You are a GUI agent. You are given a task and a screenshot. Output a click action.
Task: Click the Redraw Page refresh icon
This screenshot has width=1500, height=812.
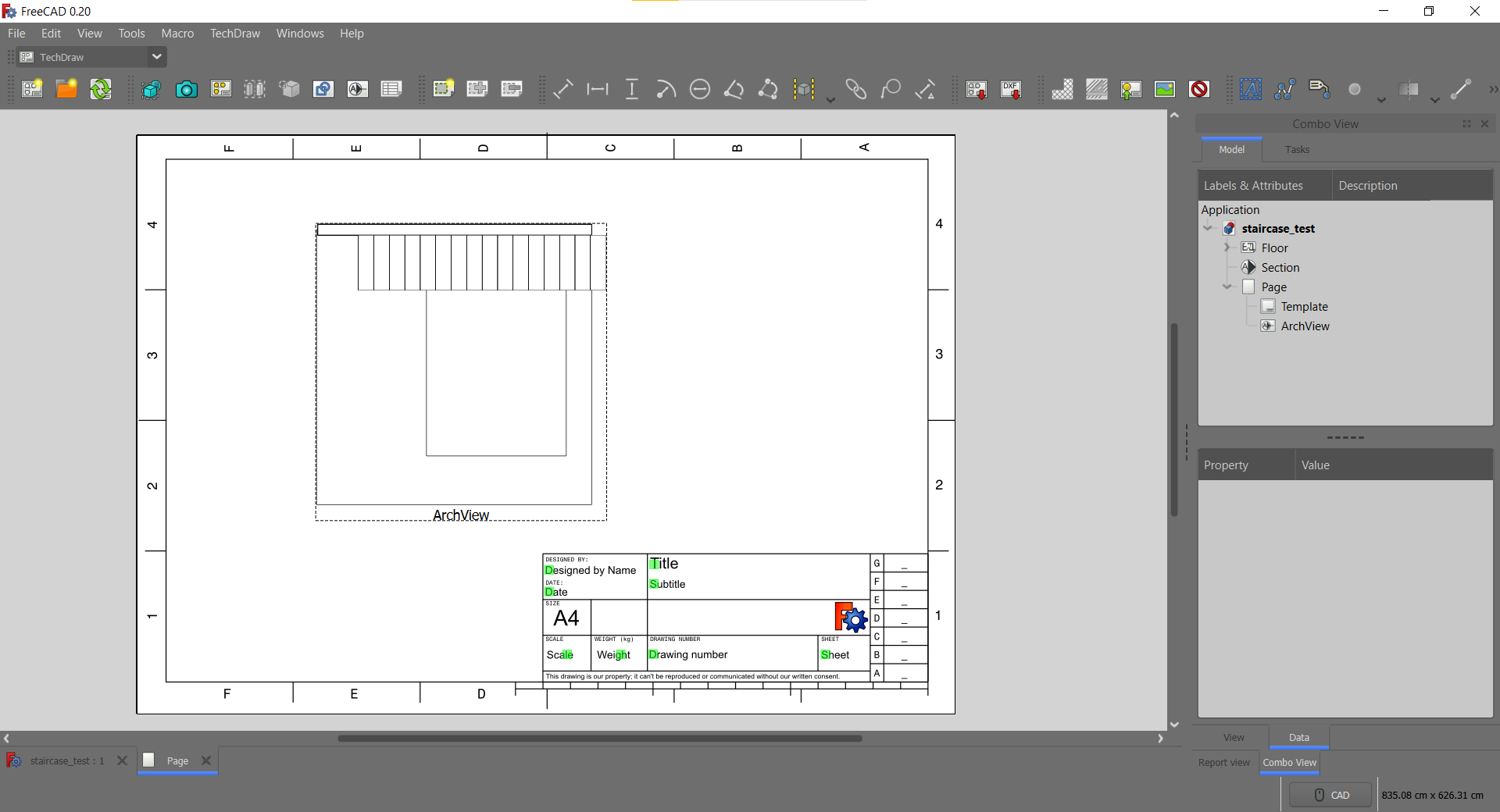(101, 89)
